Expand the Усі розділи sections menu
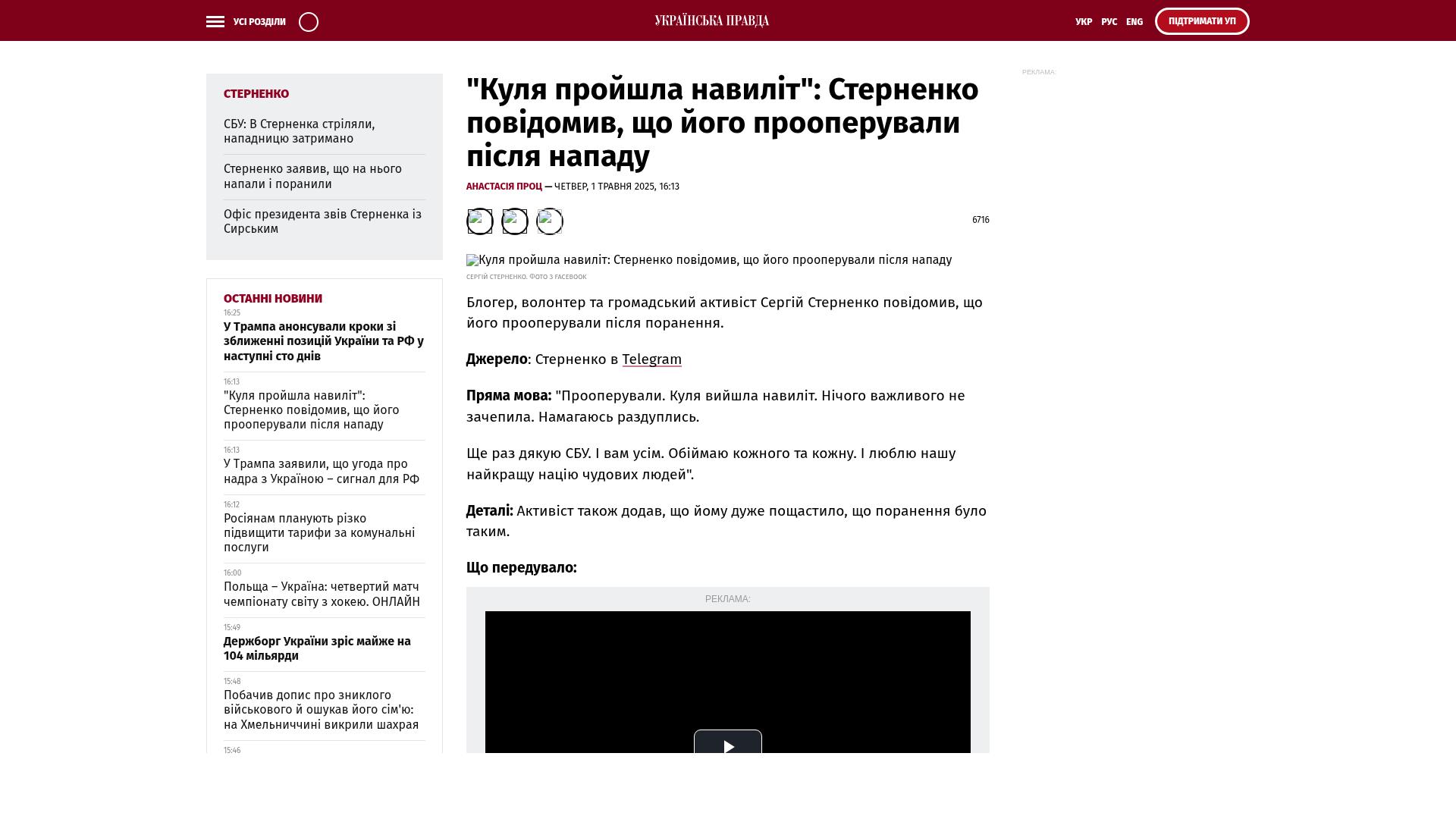 click(259, 22)
